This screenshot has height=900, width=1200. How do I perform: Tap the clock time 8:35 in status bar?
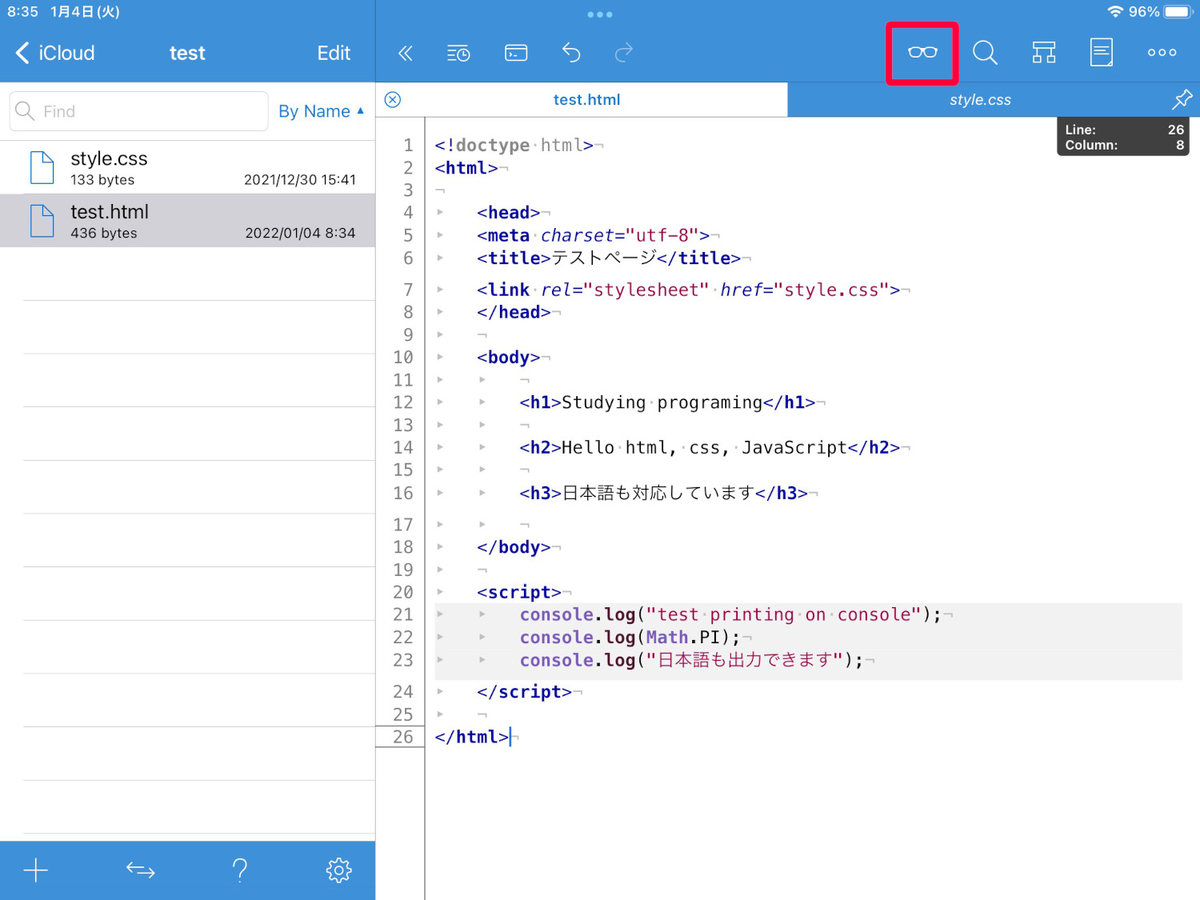(22, 12)
